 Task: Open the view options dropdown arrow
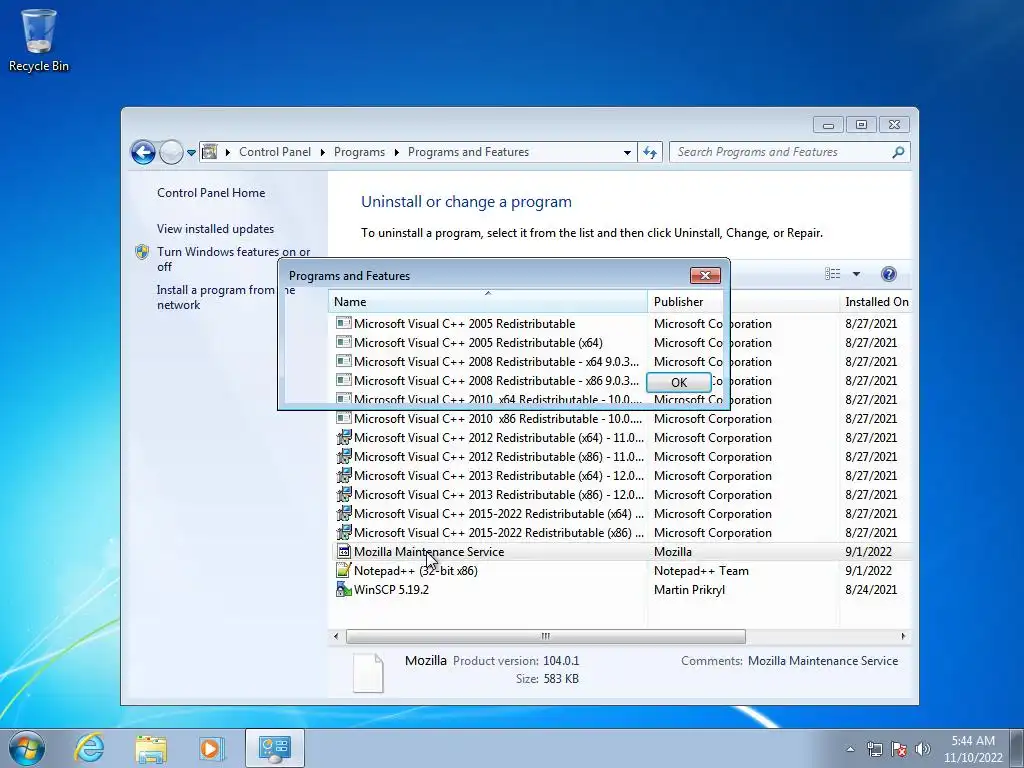pyautogui.click(x=856, y=274)
